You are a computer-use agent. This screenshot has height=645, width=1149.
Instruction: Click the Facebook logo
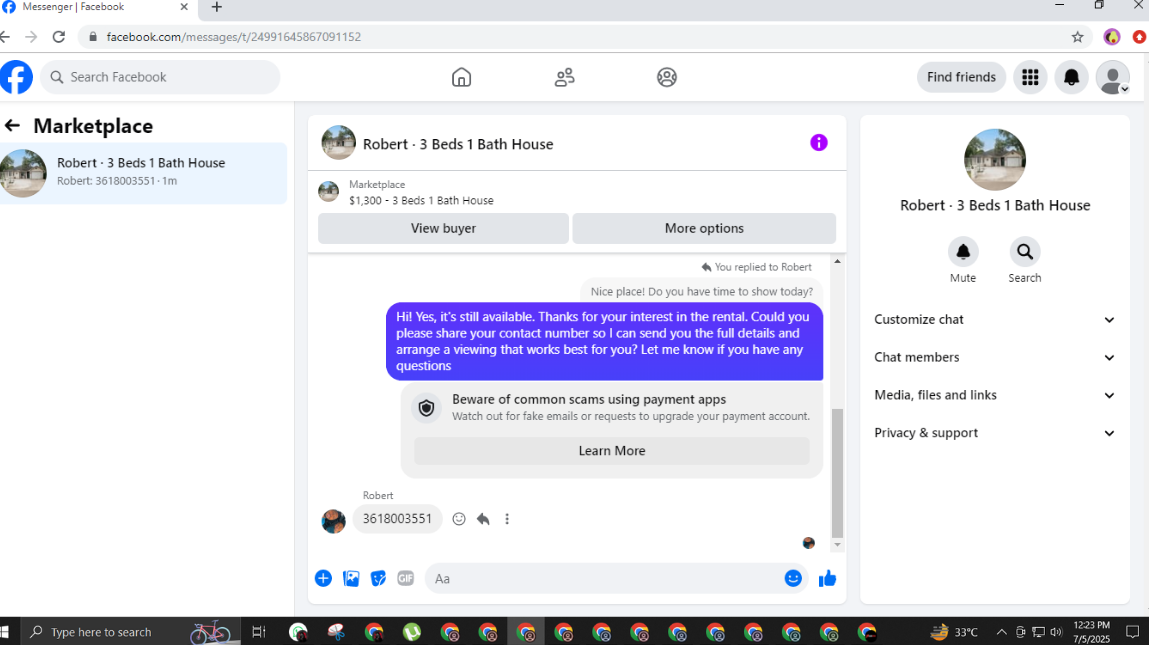(x=16, y=77)
